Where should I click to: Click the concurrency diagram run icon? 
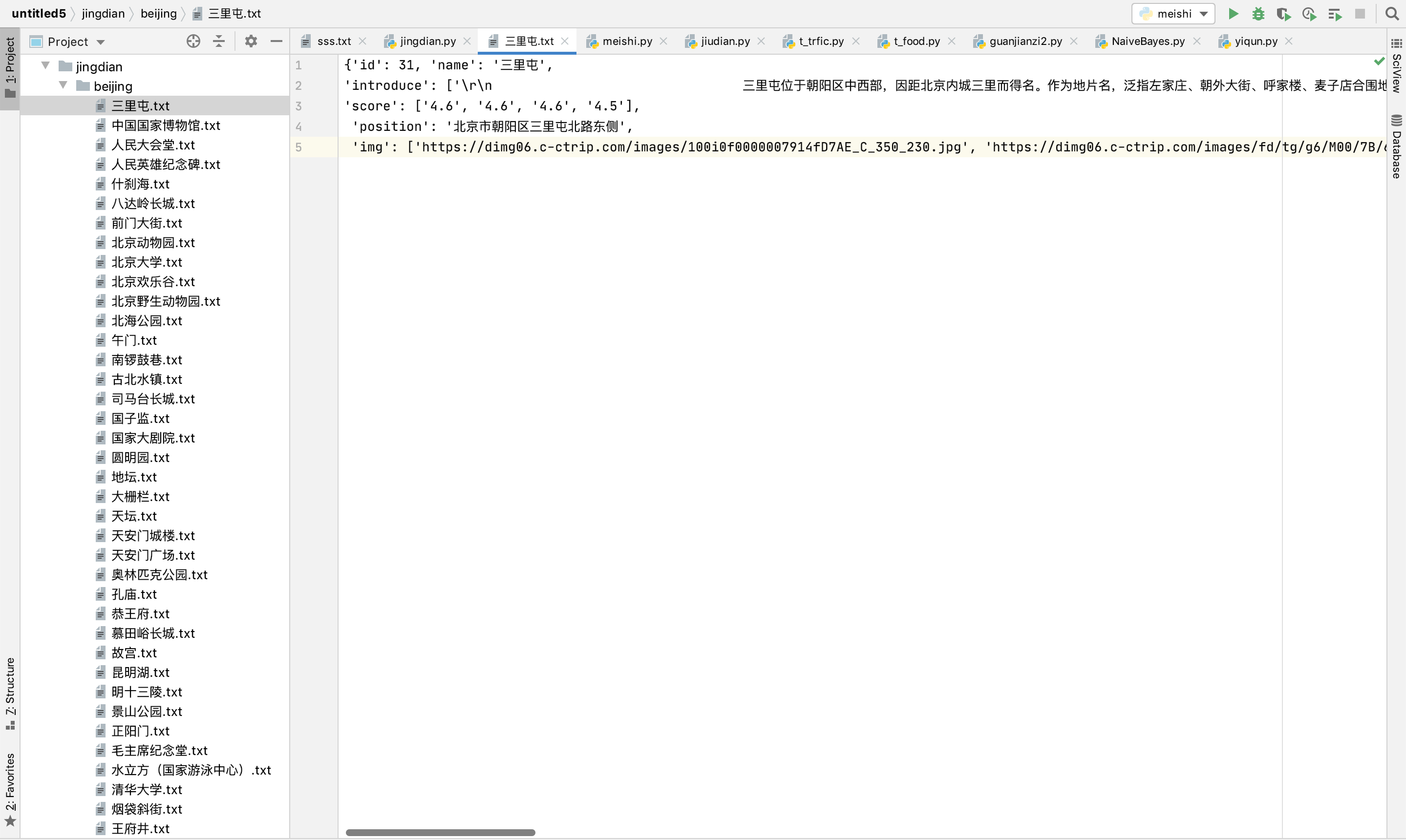click(x=1335, y=14)
